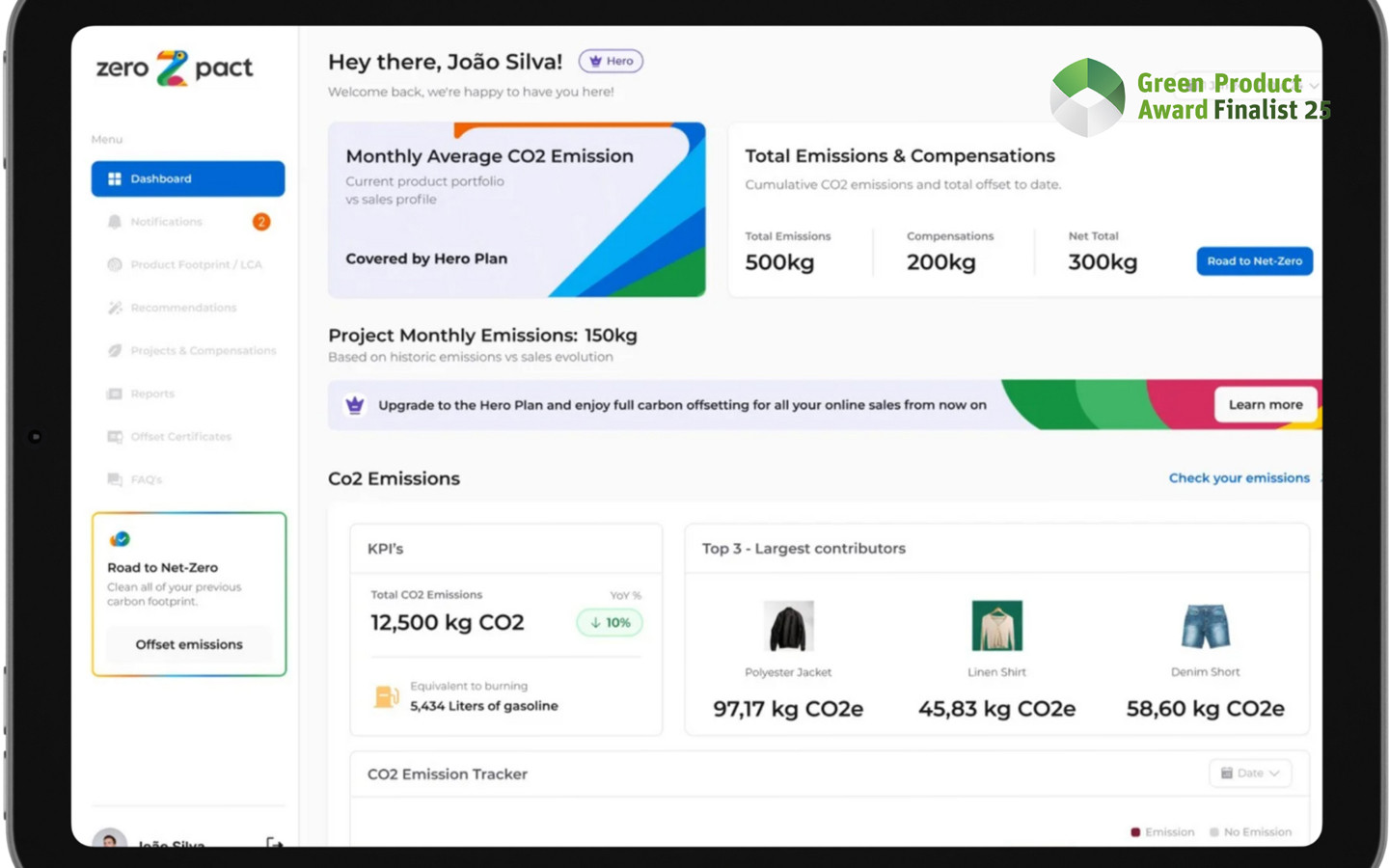The height and width of the screenshot is (868, 1389).
Task: Click the Zero Pact logo
Action: pyautogui.click(x=174, y=68)
